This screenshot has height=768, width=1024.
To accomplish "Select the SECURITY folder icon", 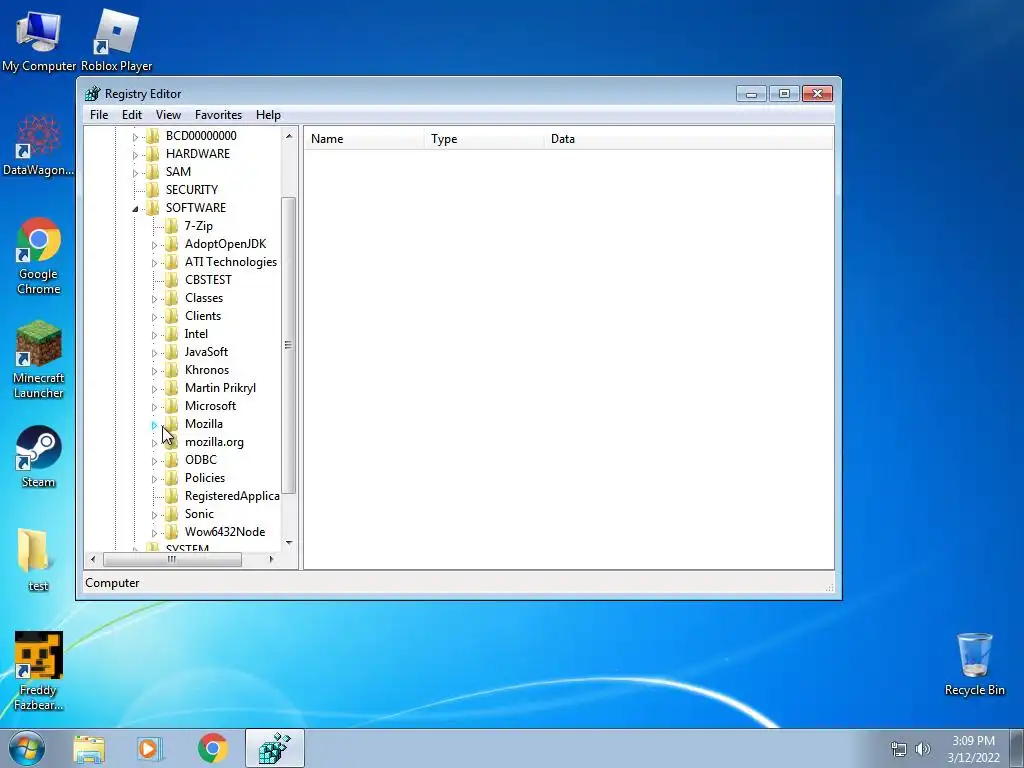I will click(152, 189).
